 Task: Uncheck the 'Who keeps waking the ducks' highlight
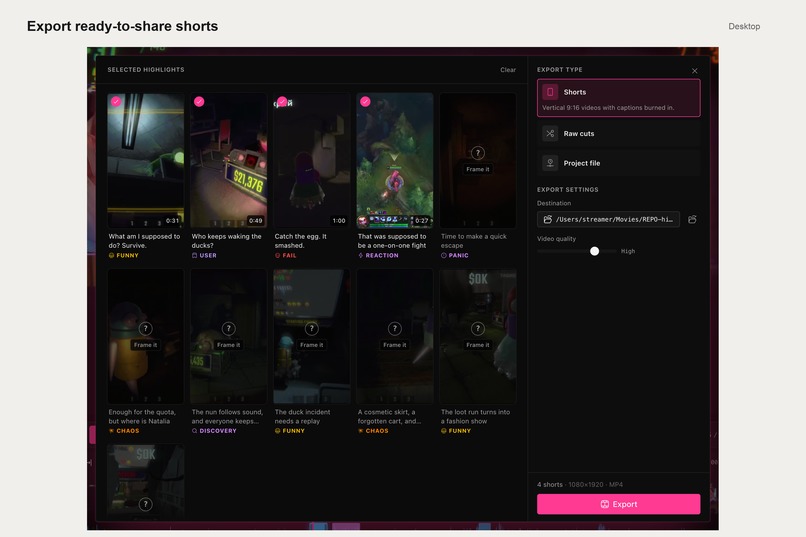[199, 101]
